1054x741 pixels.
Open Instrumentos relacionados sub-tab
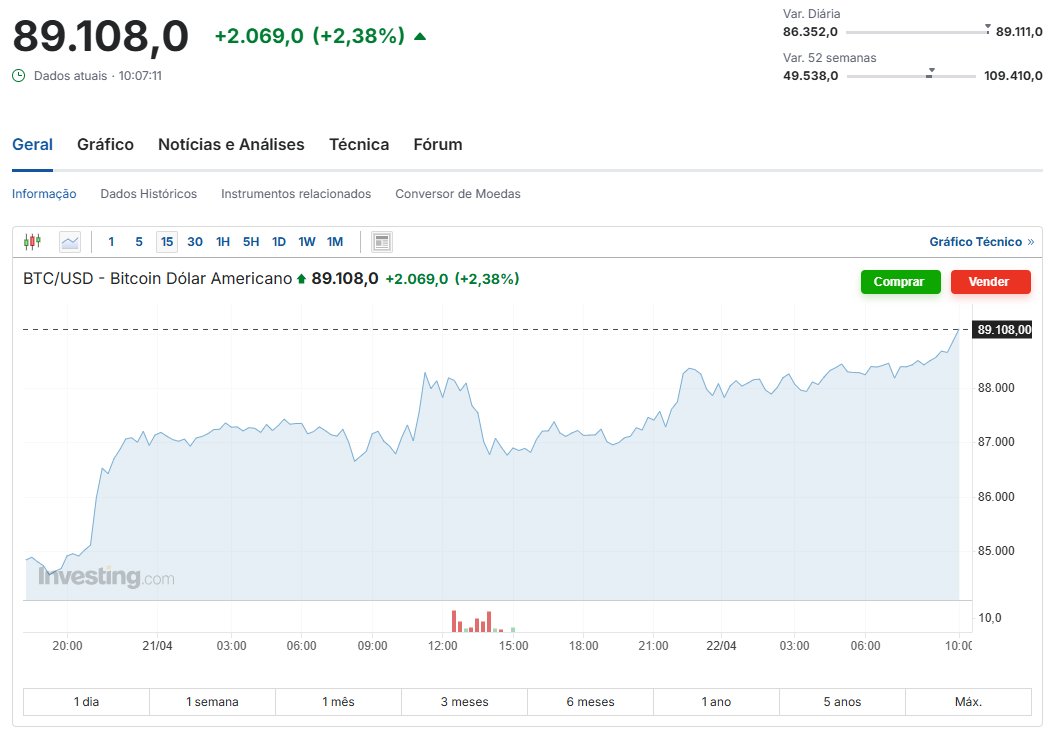coord(296,194)
